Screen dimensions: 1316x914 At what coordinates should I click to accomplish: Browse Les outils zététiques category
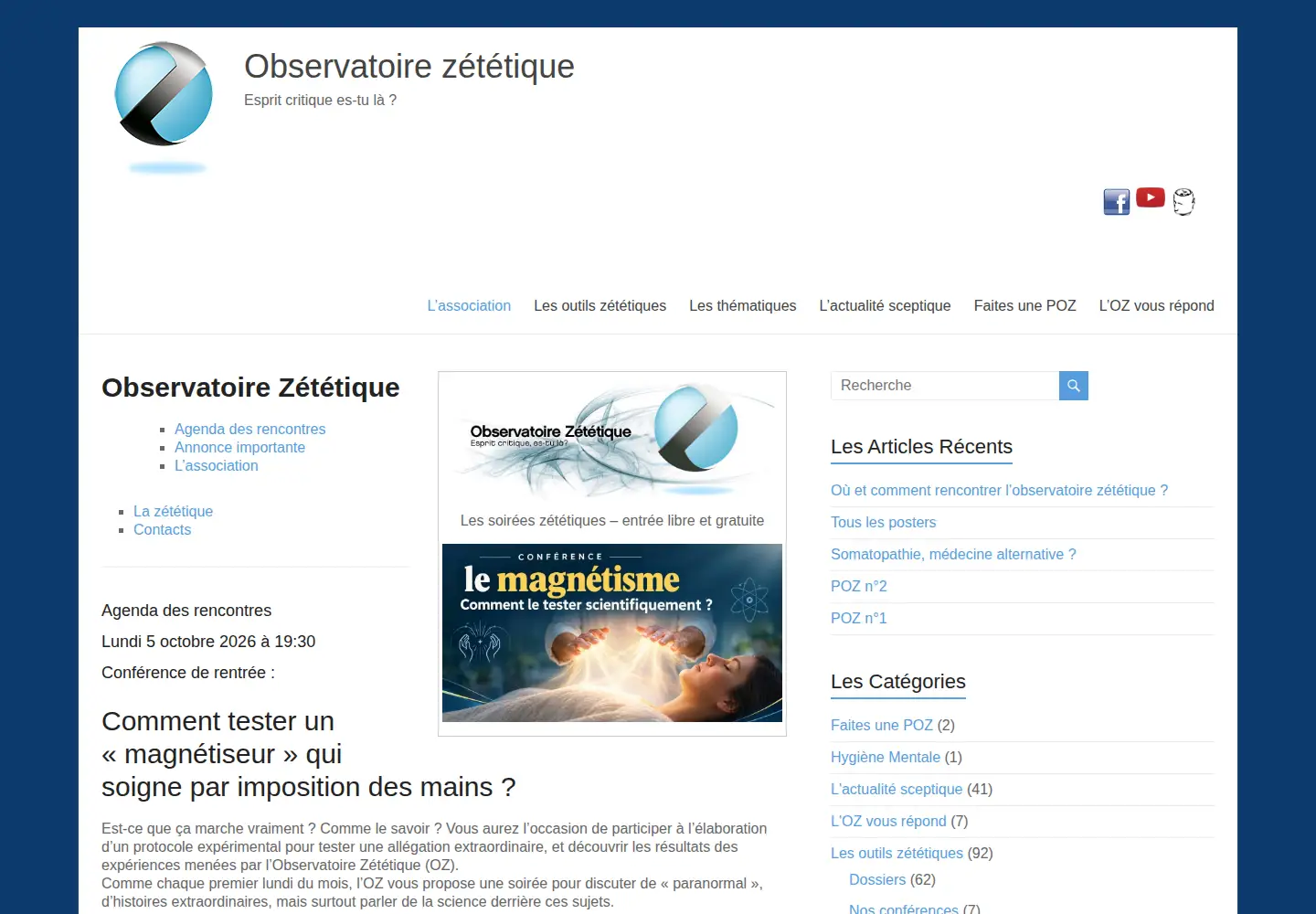[897, 854]
